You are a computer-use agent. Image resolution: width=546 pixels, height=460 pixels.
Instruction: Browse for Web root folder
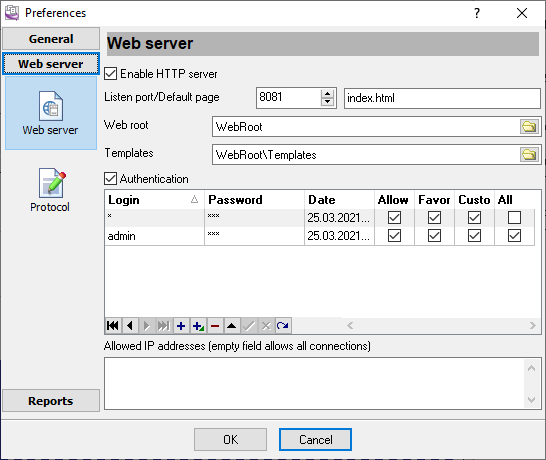pyautogui.click(x=529, y=126)
